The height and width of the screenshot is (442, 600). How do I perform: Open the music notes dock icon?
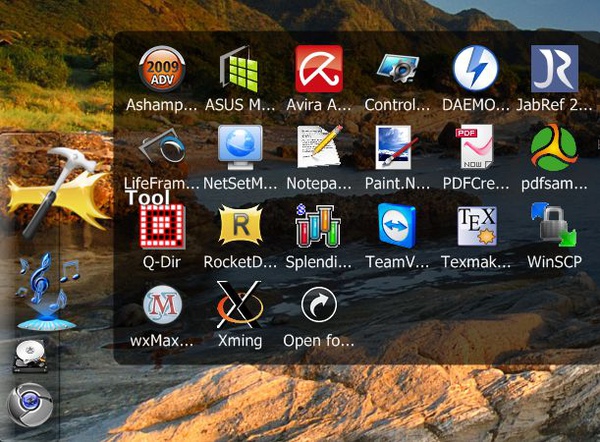point(47,291)
